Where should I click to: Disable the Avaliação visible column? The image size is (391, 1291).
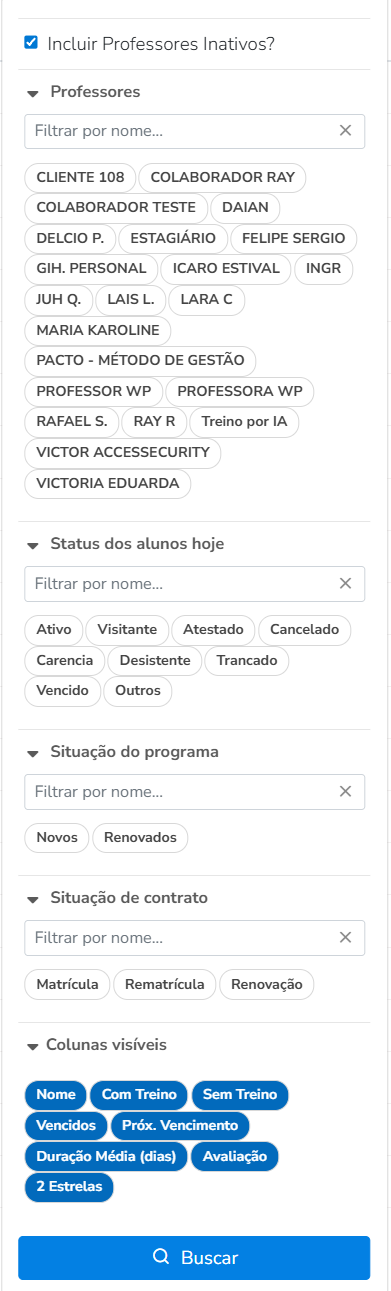click(235, 1157)
